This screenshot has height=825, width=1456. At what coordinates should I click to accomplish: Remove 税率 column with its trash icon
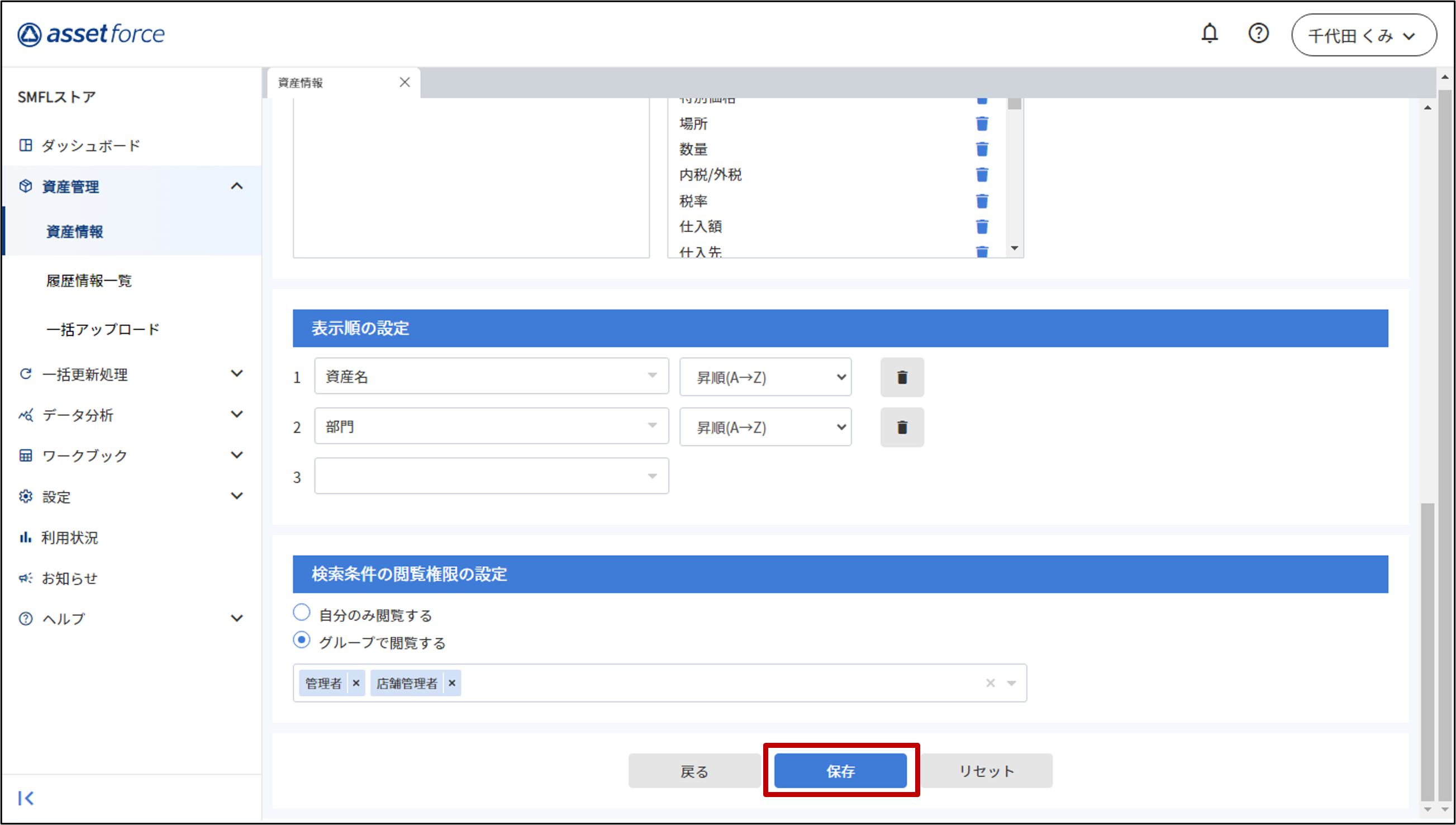pos(982,201)
